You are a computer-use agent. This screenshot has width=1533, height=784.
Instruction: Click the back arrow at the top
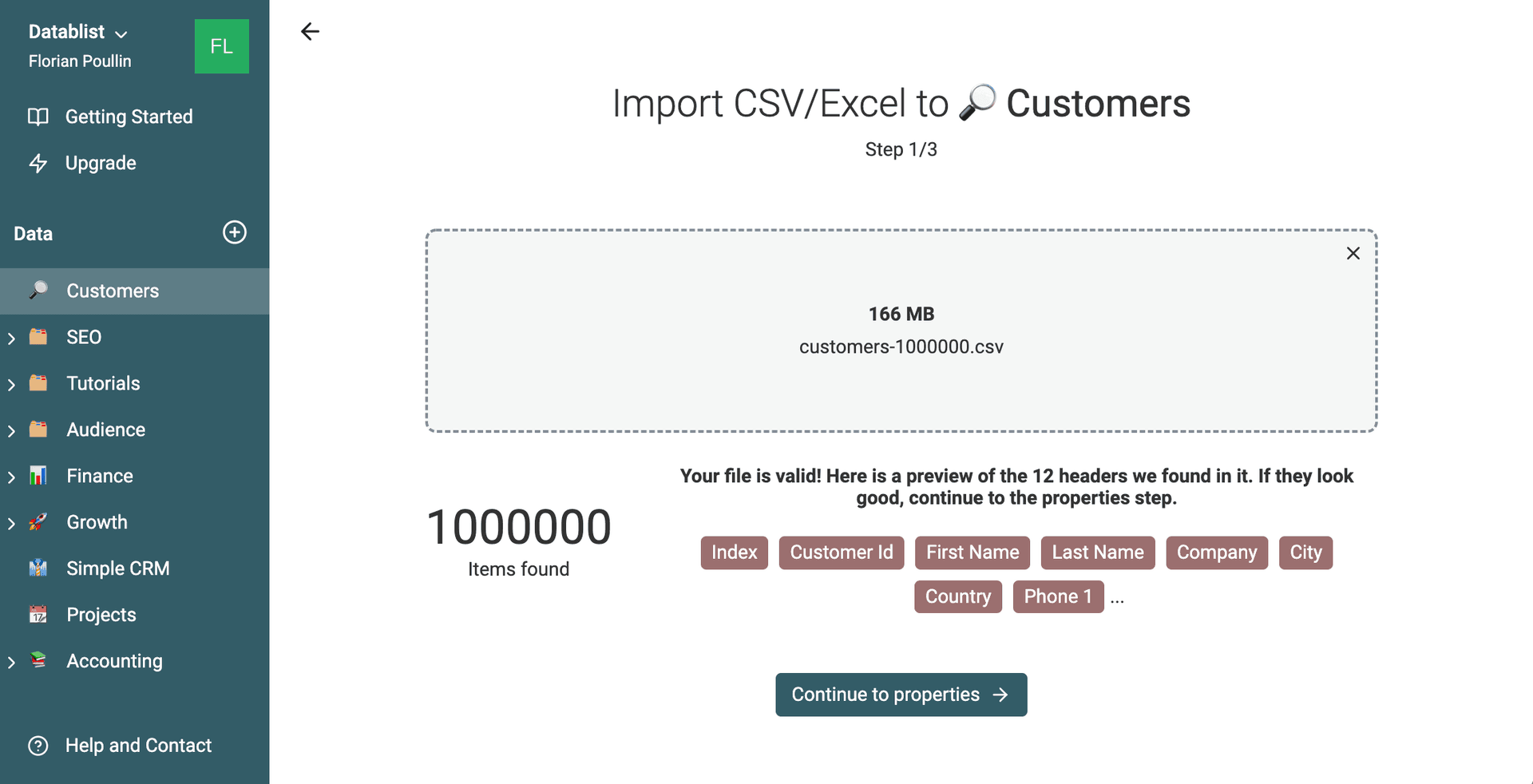pyautogui.click(x=310, y=31)
